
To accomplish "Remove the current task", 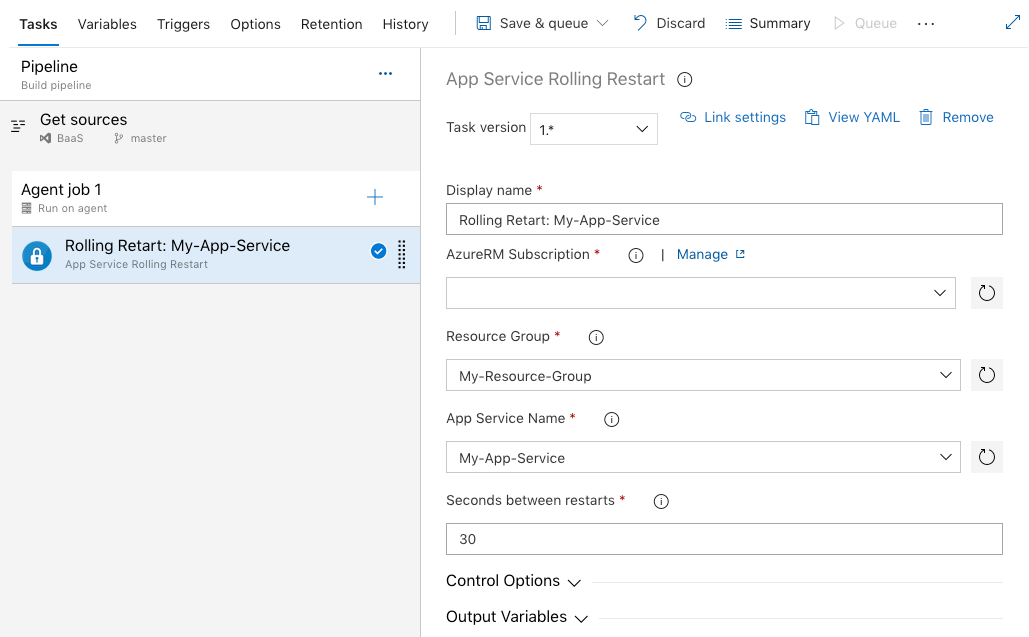I will pos(956,117).
